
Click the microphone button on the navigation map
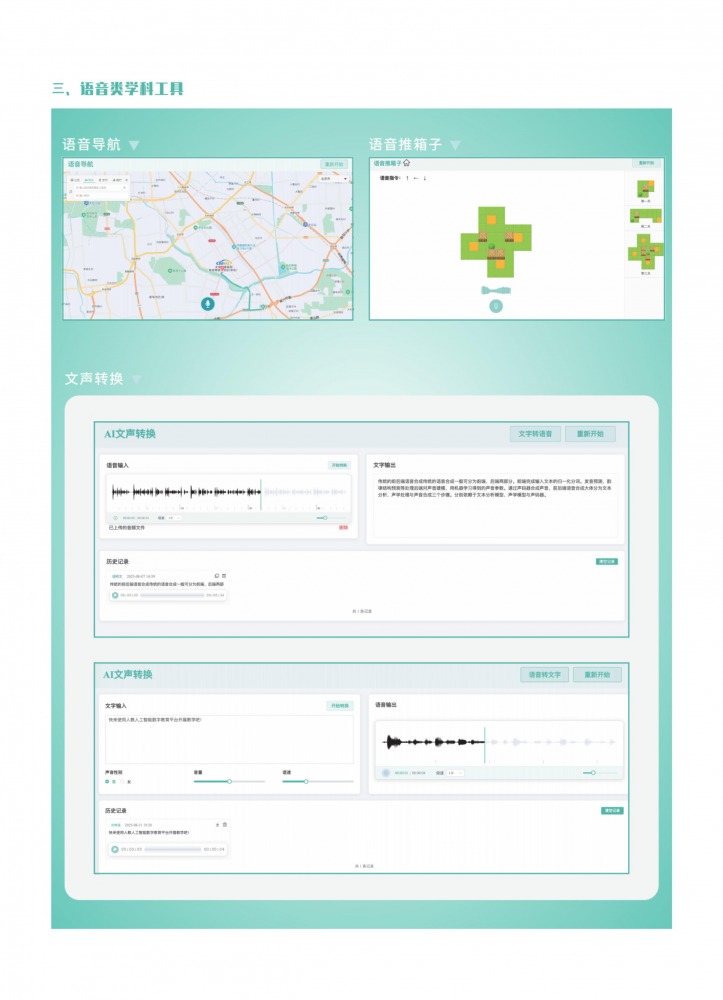(208, 303)
